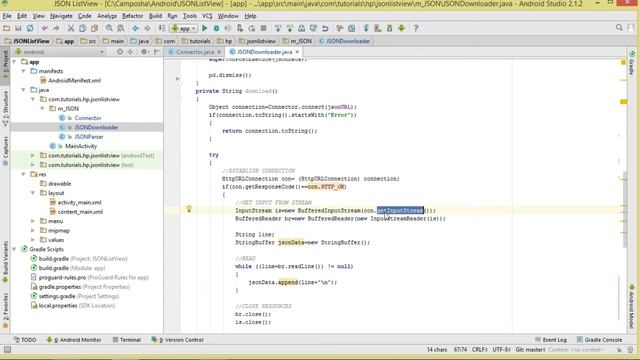Toggle the Build Variants tool window

(x=5, y=261)
